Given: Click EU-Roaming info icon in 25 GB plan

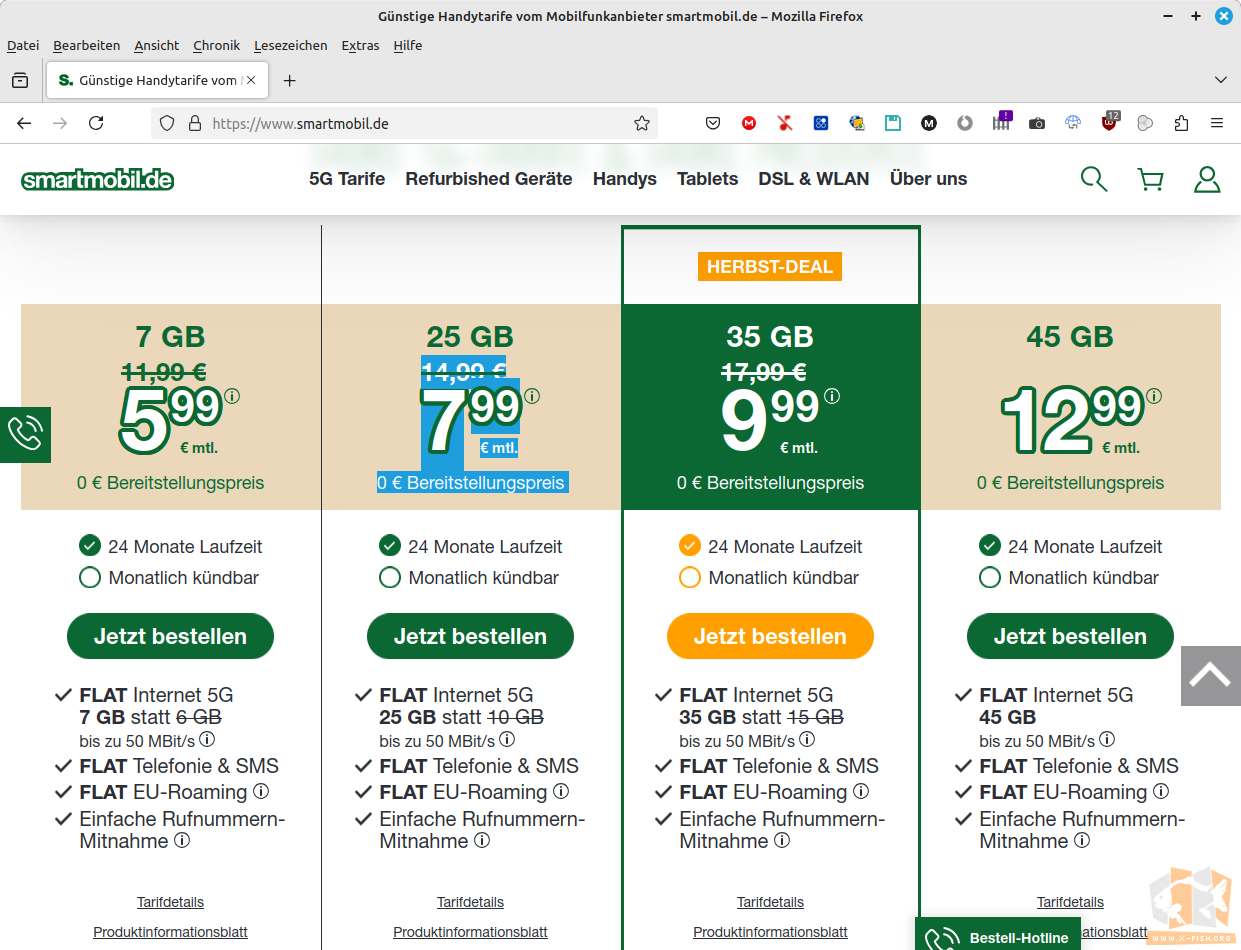Looking at the screenshot, I should [561, 791].
